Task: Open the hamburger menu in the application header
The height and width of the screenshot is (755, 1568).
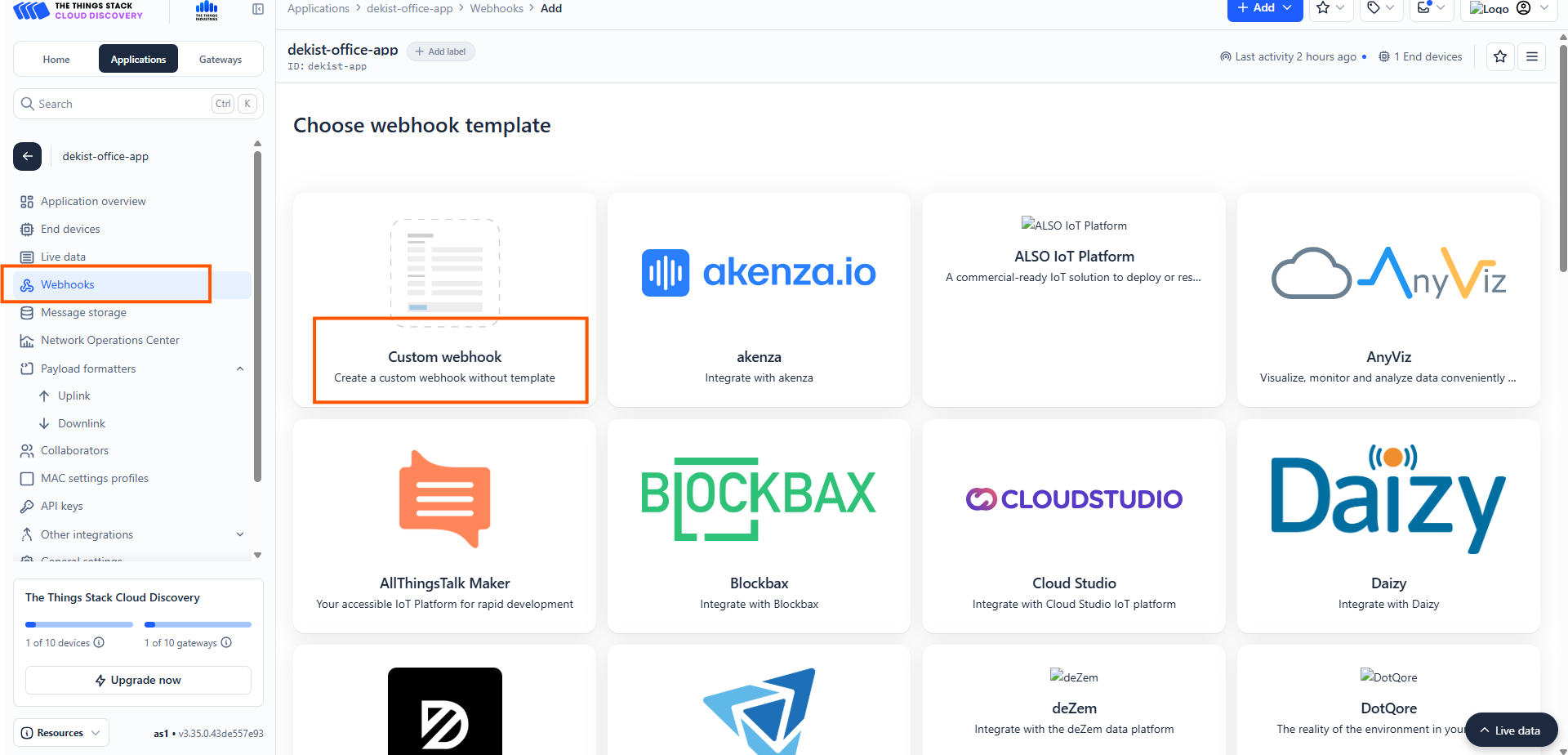Action: coord(1532,56)
